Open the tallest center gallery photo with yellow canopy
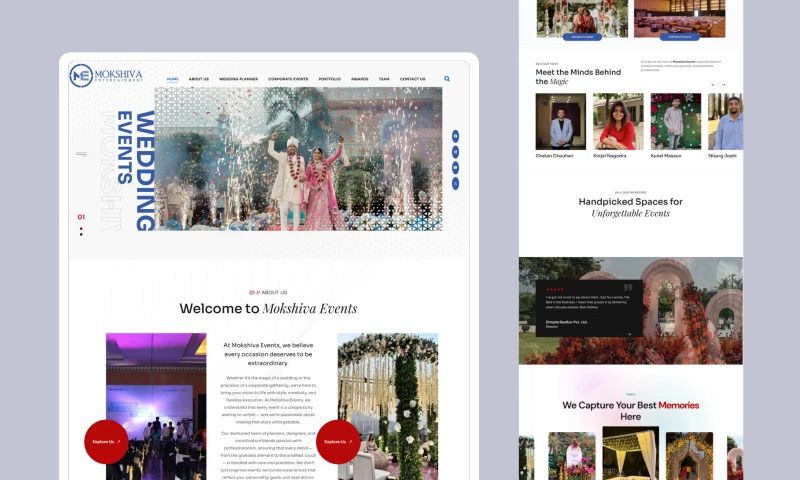The height and width of the screenshot is (480, 800). (631, 453)
